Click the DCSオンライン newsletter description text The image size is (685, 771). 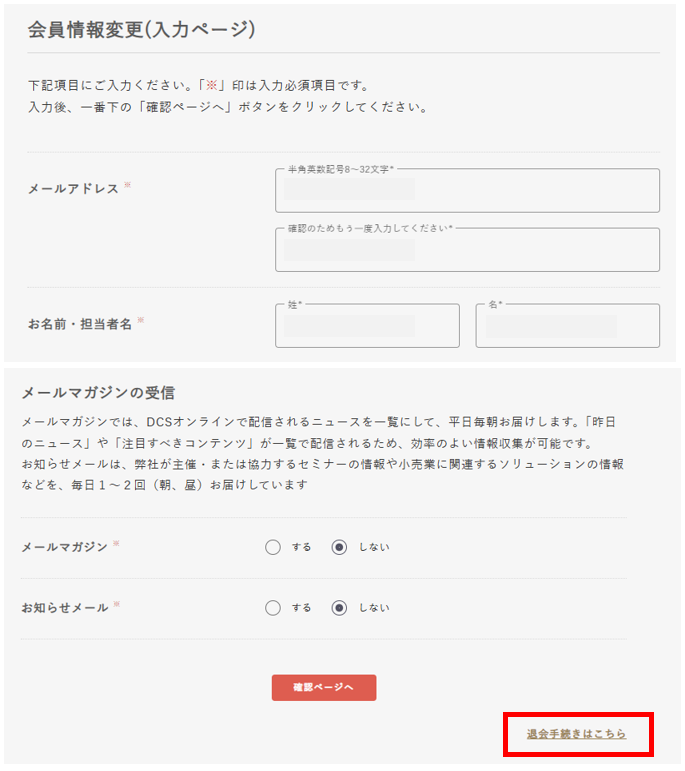pos(320,423)
